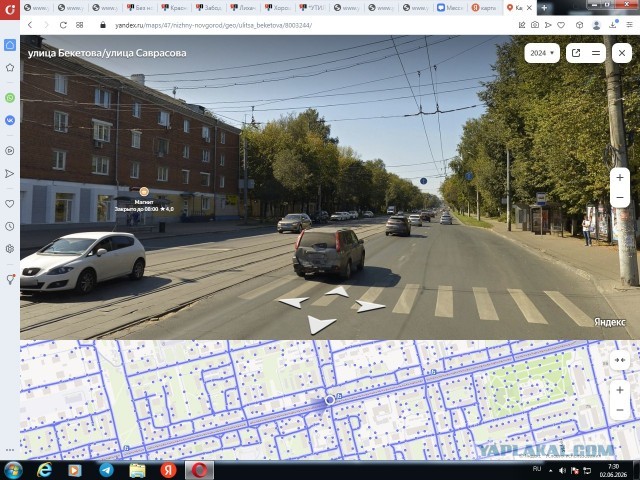Open the browser downloads icon
The image size is (640, 480).
pos(613,24)
